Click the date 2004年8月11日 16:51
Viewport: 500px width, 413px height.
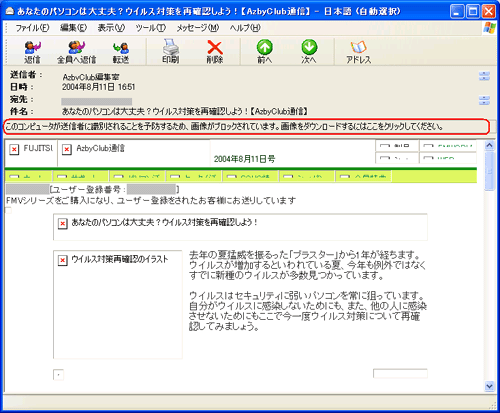click(x=98, y=87)
